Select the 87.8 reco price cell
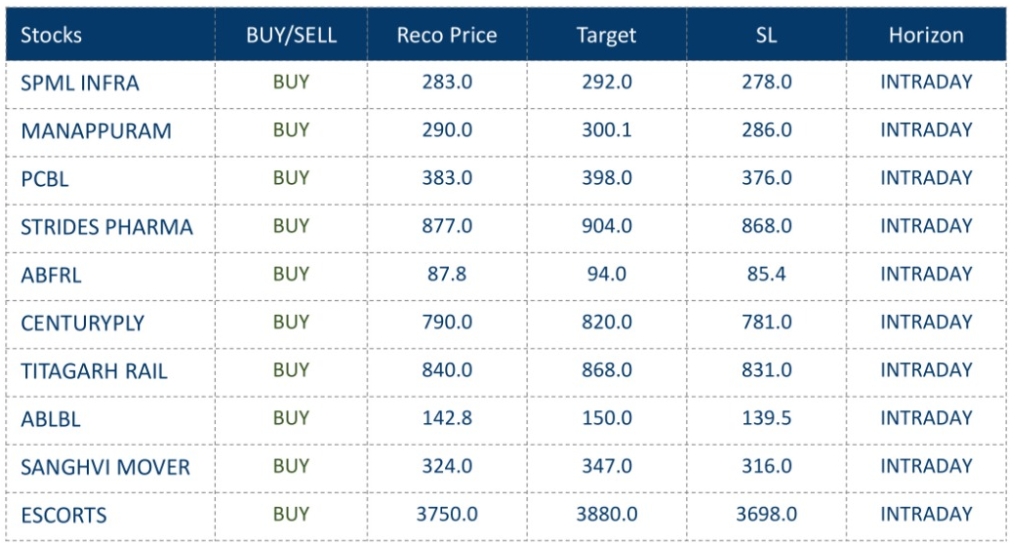 [x=447, y=274]
